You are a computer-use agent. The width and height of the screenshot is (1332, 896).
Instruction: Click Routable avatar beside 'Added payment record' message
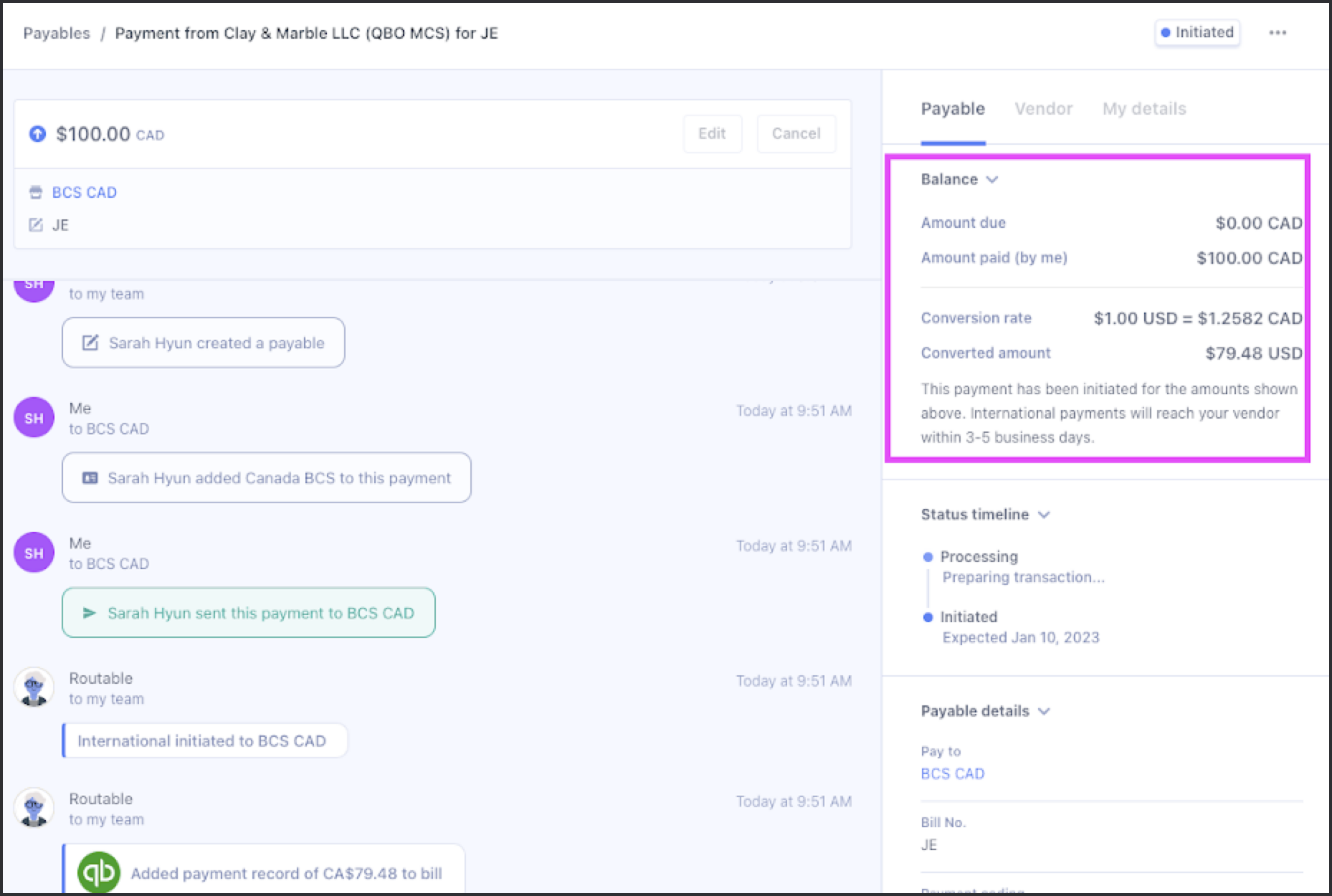tap(34, 808)
